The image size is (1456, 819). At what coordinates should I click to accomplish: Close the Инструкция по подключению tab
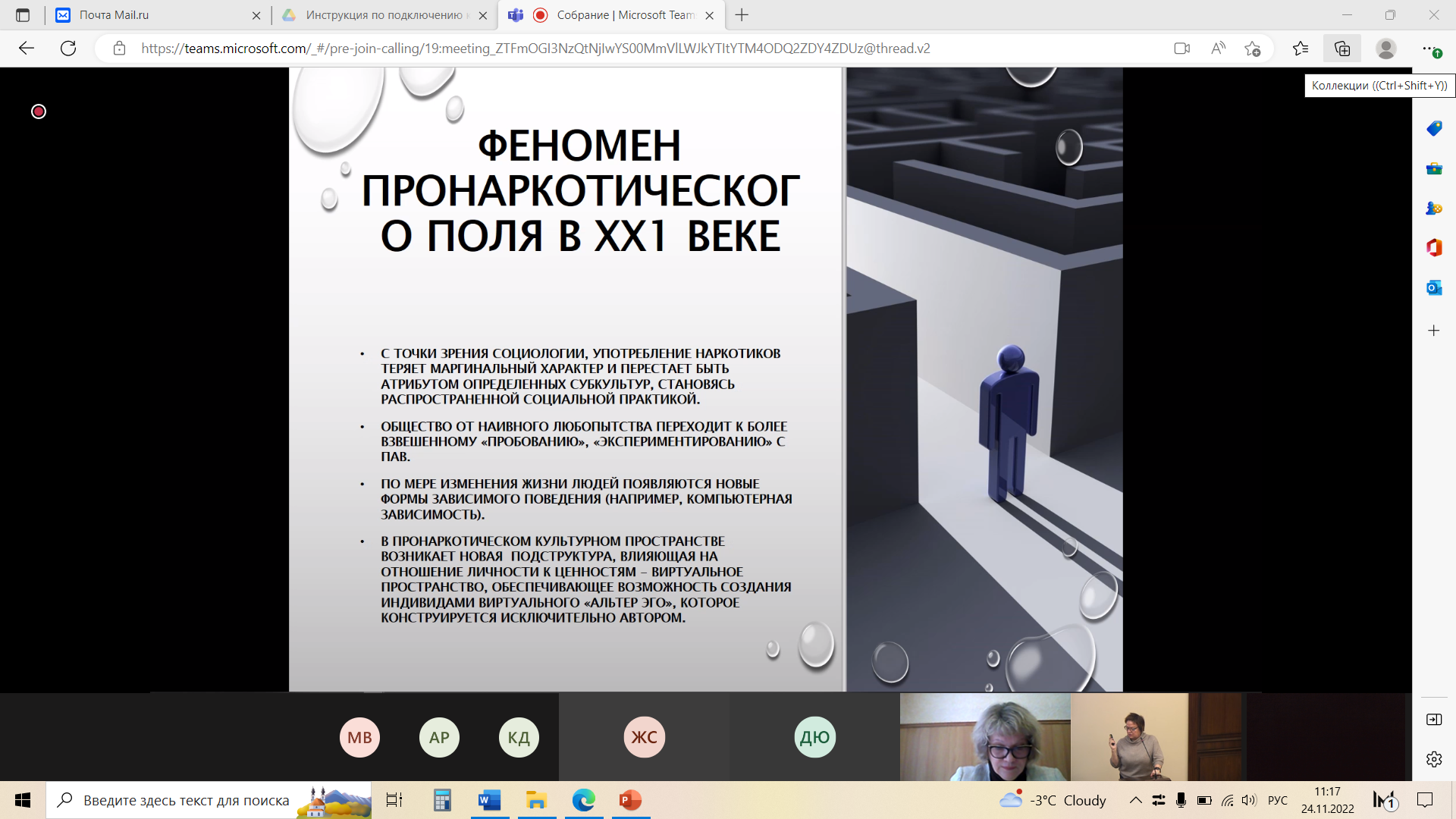click(x=483, y=15)
